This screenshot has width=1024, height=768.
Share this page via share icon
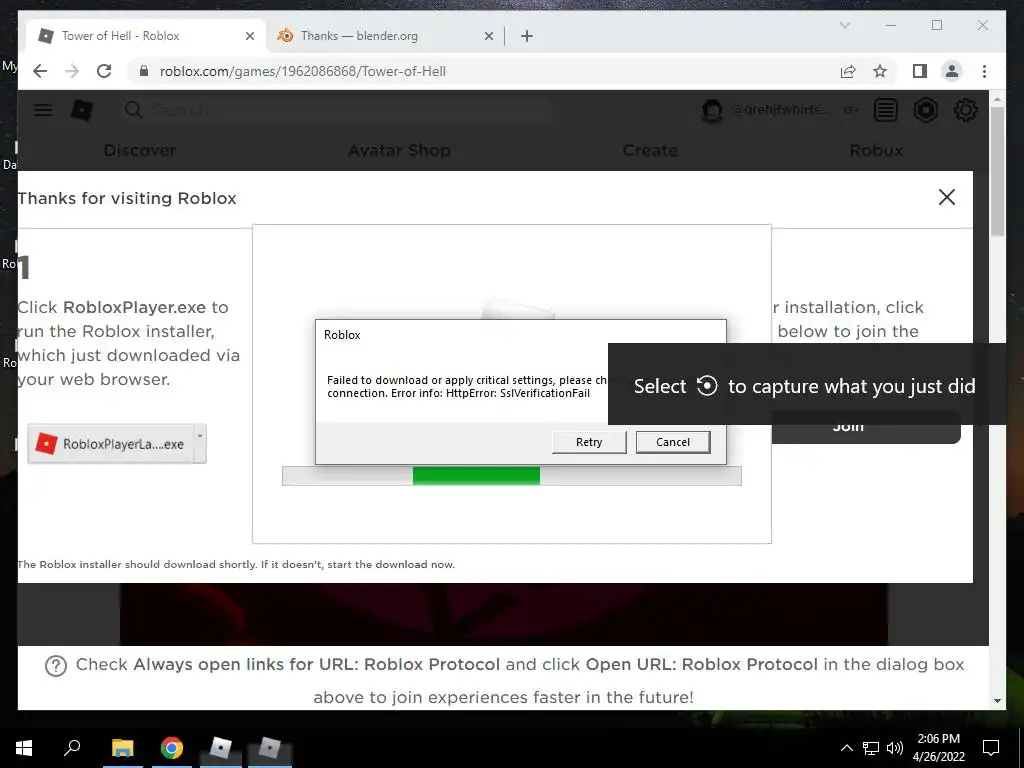coord(848,71)
